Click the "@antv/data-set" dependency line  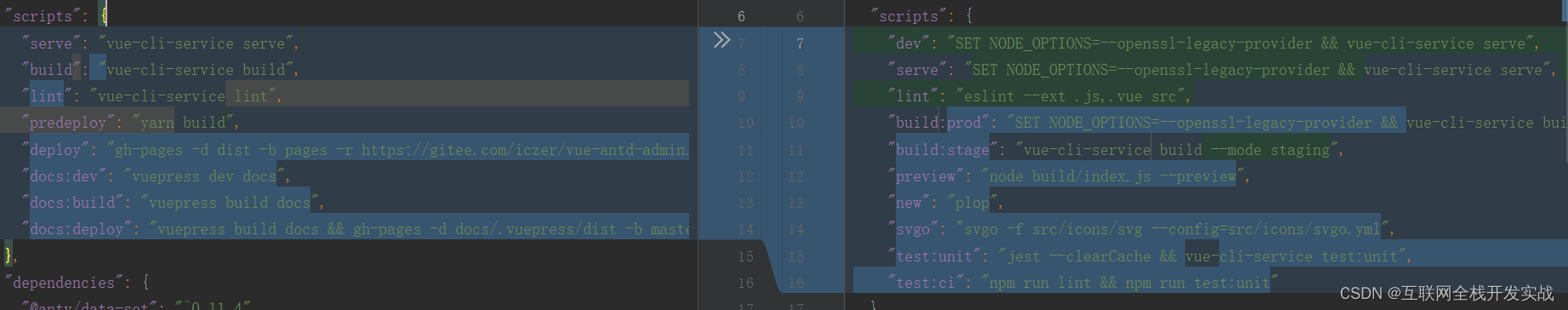click(x=136, y=304)
